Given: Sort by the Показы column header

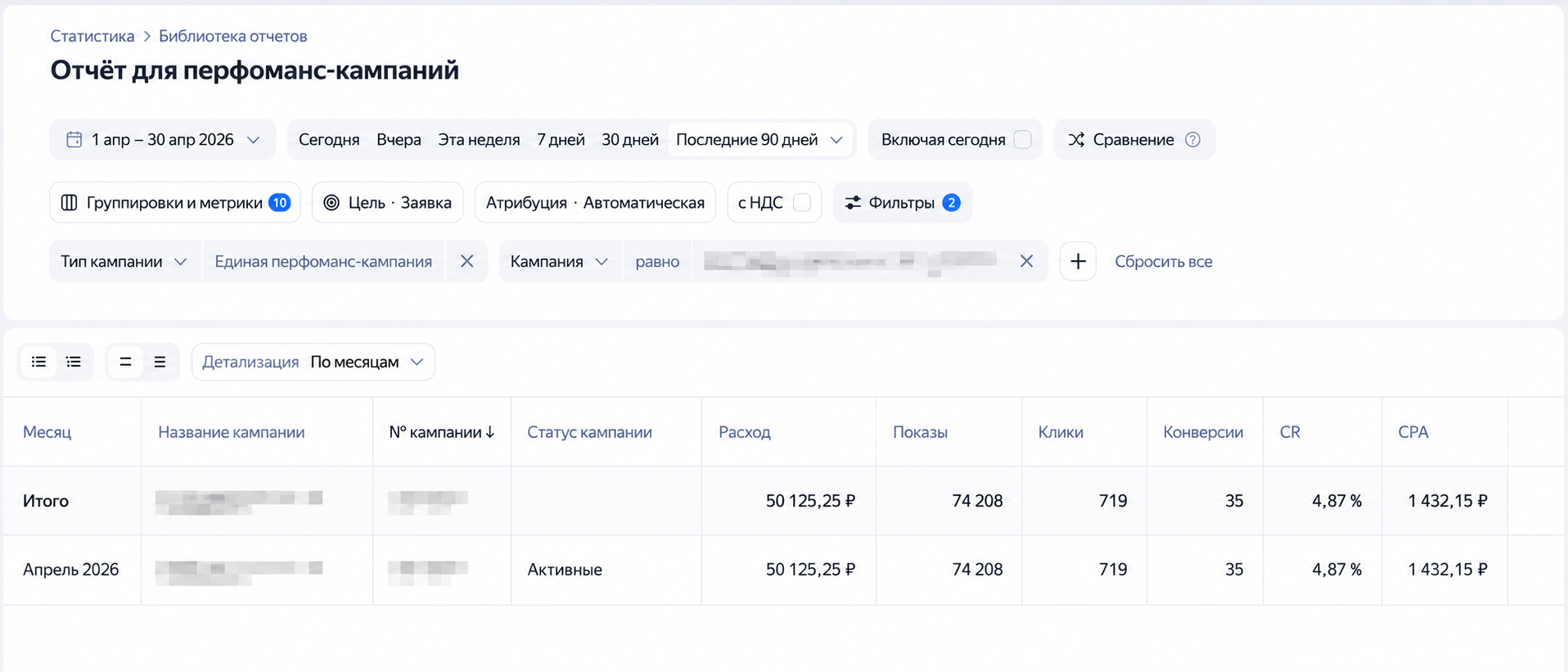Looking at the screenshot, I should pos(920,432).
